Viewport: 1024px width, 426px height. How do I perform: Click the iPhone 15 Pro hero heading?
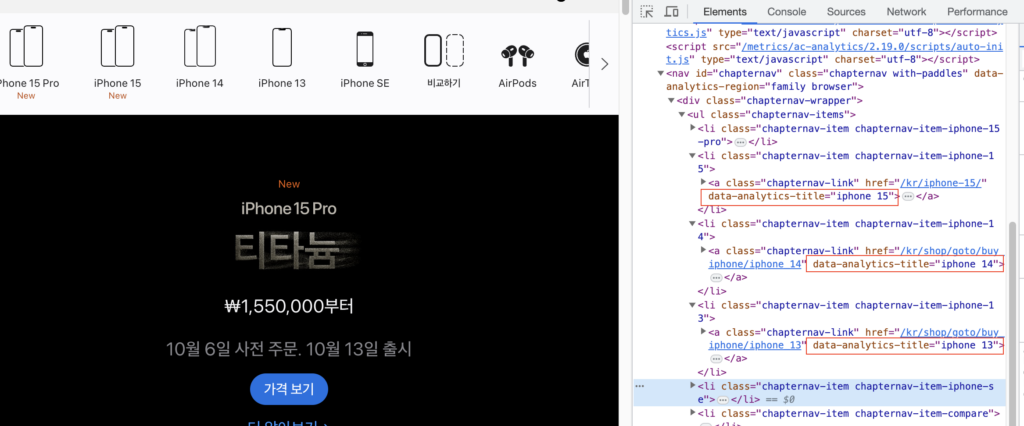pos(289,209)
